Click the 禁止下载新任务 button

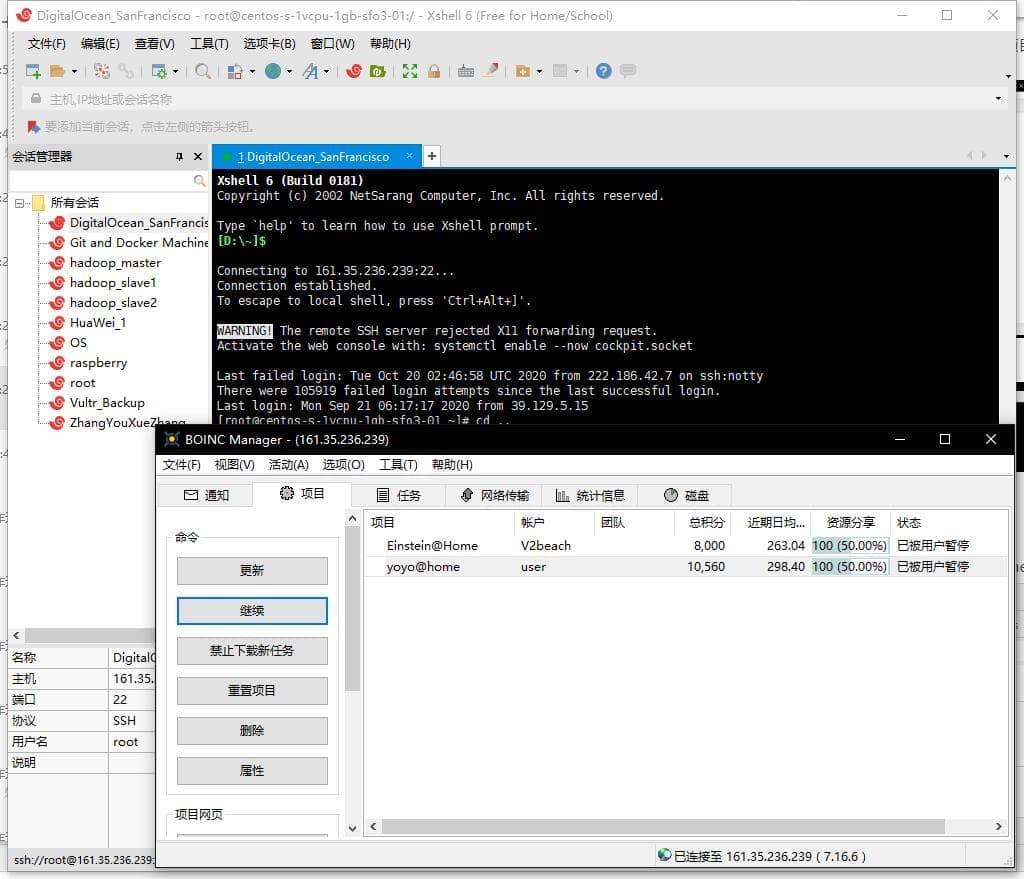tap(252, 650)
